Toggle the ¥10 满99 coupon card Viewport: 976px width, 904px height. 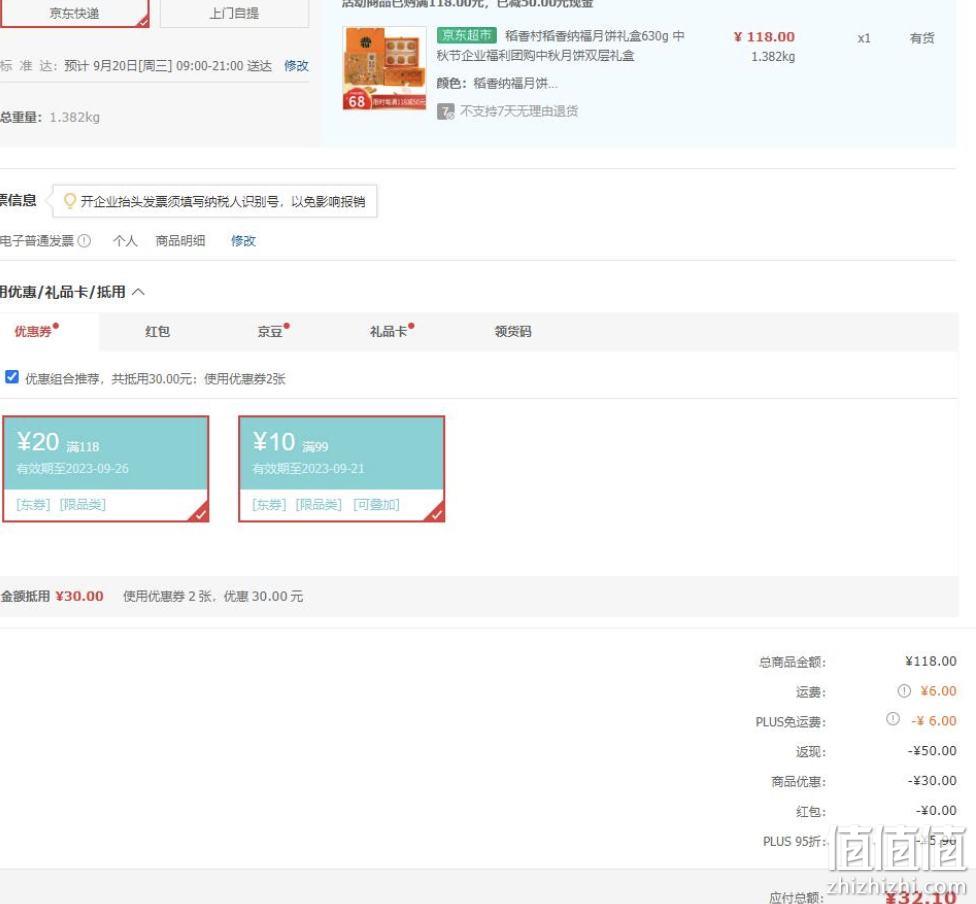pos(342,469)
